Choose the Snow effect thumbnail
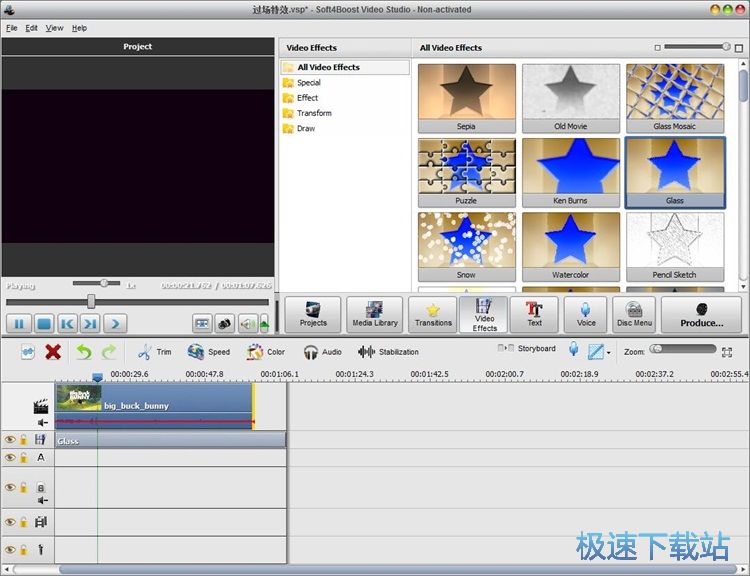 (466, 247)
